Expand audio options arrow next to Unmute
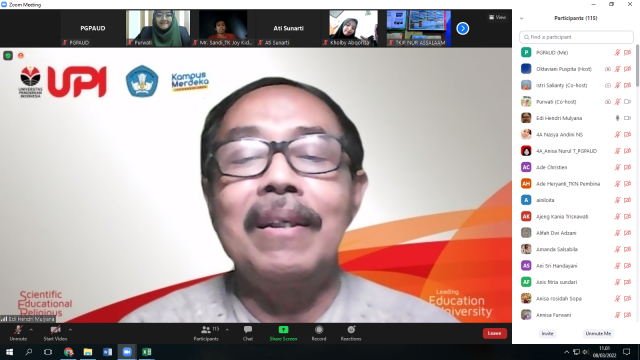 tap(31, 330)
